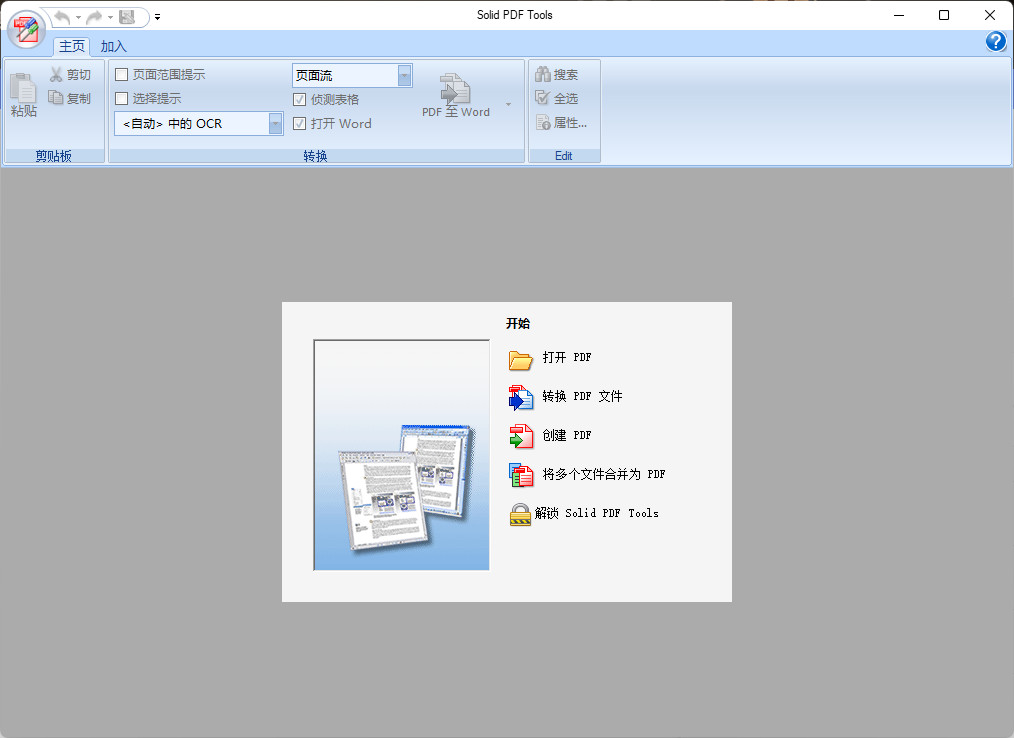Click the 创建 PDF link text
Viewport: 1014px width, 738px height.
[566, 435]
